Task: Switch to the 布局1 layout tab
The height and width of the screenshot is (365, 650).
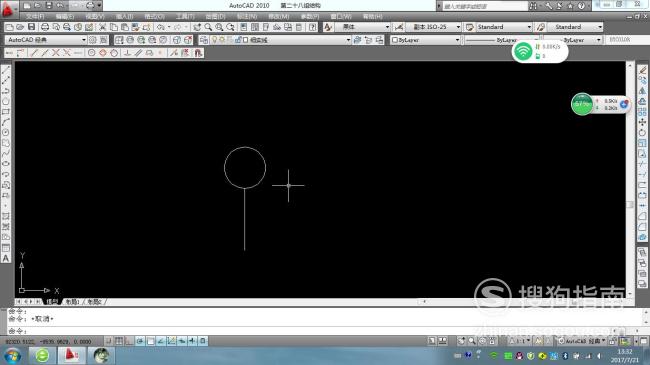Action: tap(73, 302)
